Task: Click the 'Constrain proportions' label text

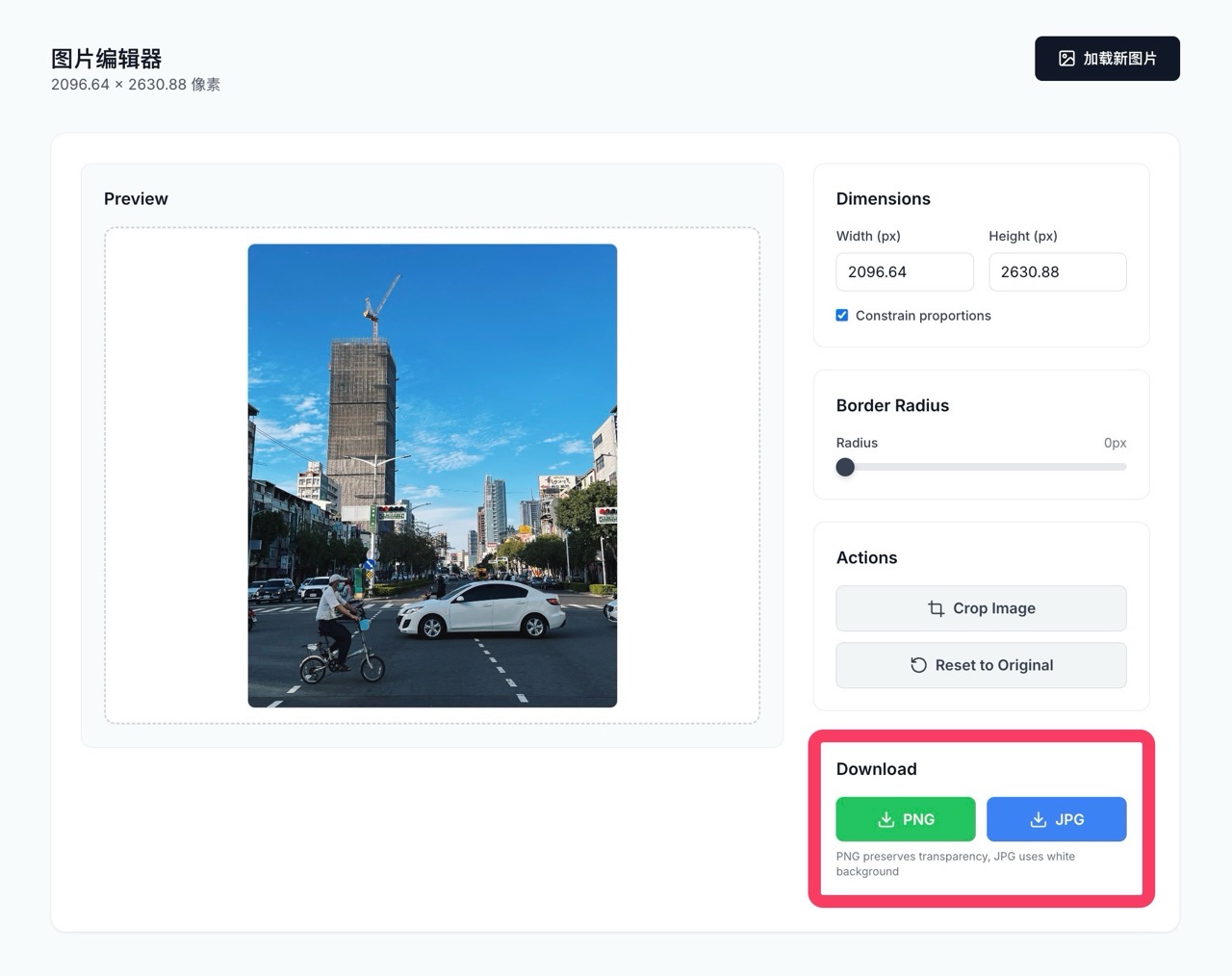Action: click(922, 316)
